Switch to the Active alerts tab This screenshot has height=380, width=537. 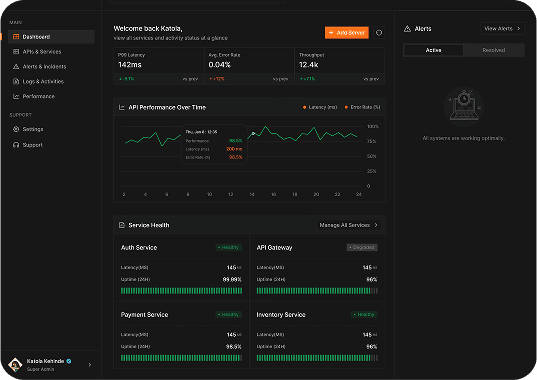[x=433, y=50]
